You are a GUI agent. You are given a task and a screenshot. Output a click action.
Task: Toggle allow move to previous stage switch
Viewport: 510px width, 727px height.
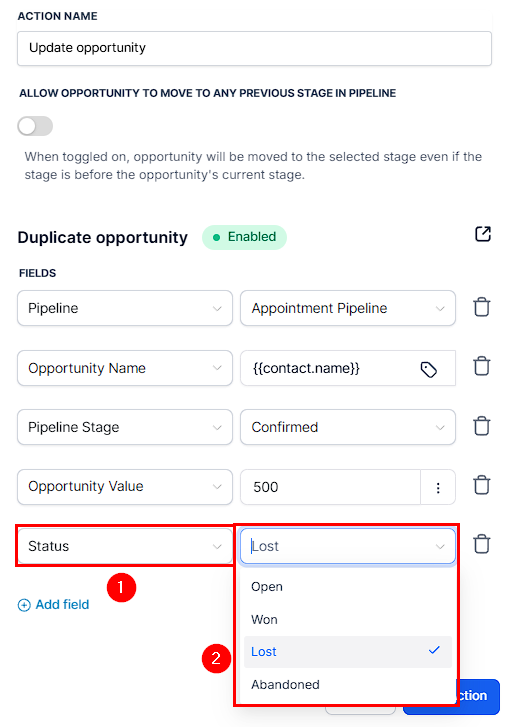coord(35,126)
